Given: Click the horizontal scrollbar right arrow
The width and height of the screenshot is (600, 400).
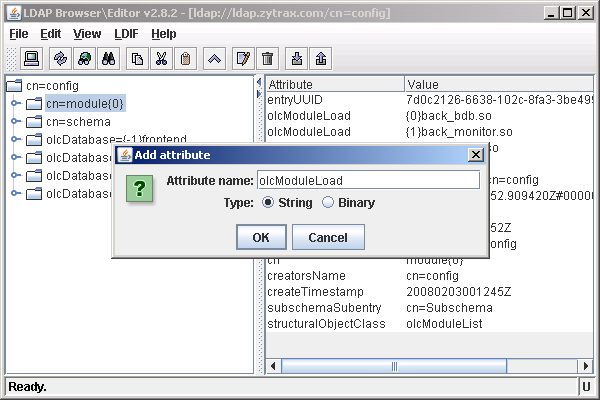Looking at the screenshot, I should pyautogui.click(x=585, y=366).
